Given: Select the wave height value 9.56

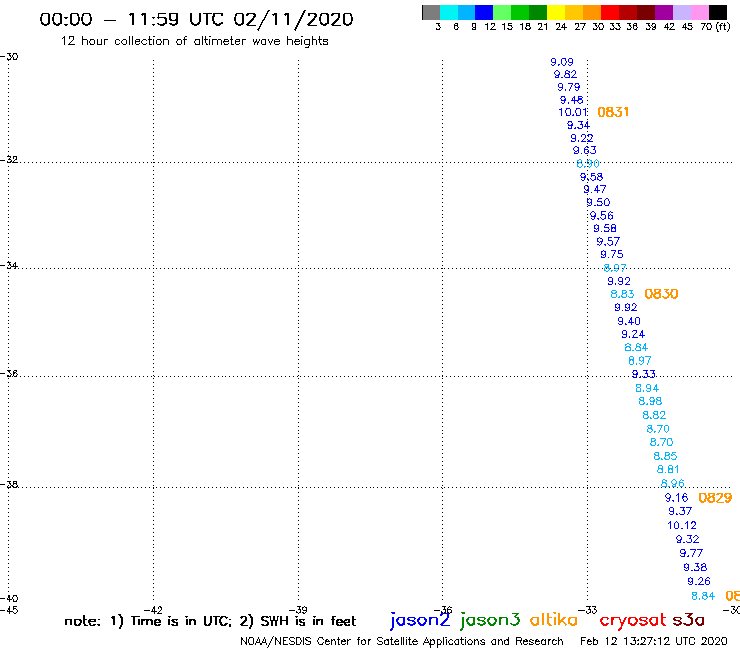Looking at the screenshot, I should pos(602,215).
